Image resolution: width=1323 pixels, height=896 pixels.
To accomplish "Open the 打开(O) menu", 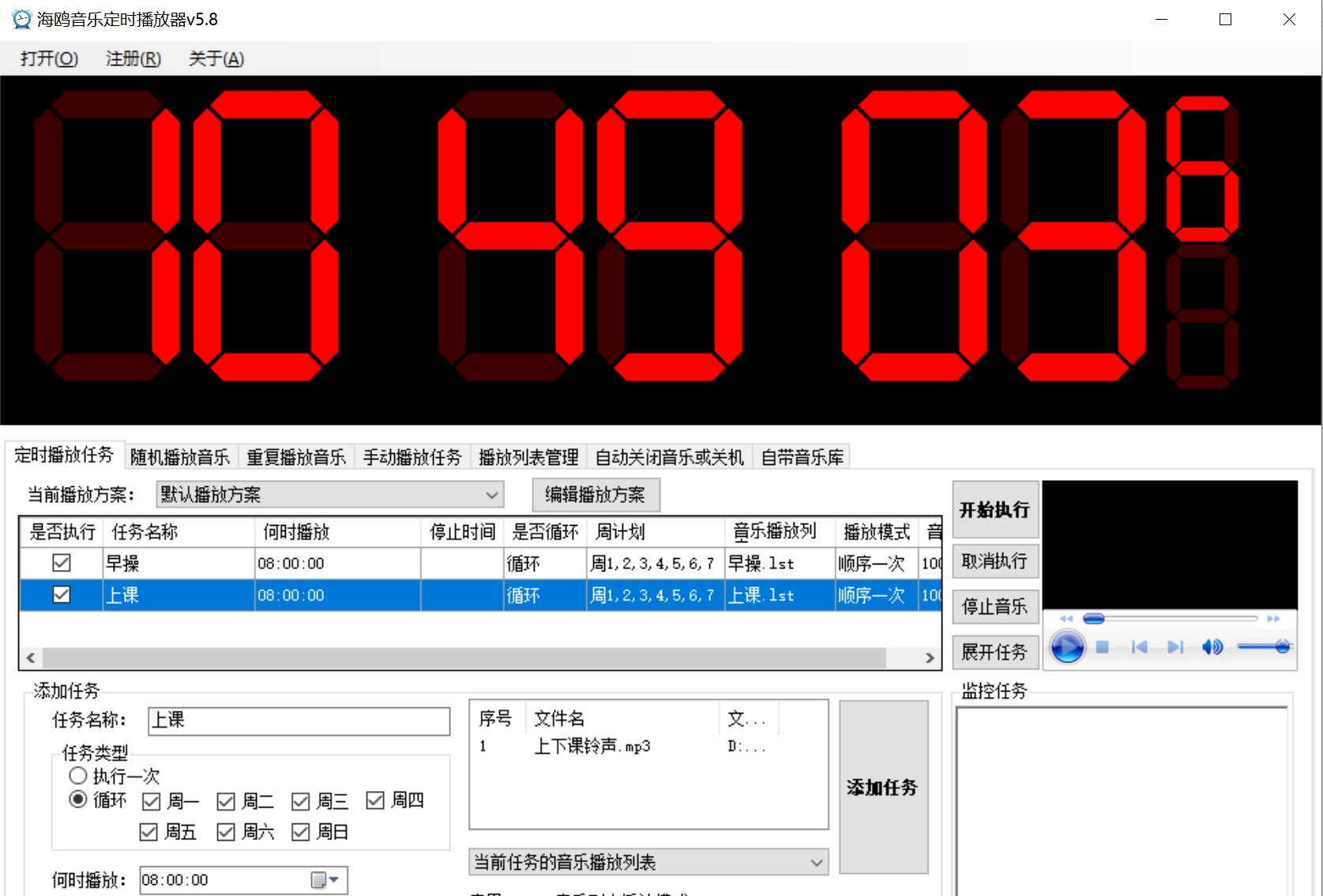I will point(48,58).
